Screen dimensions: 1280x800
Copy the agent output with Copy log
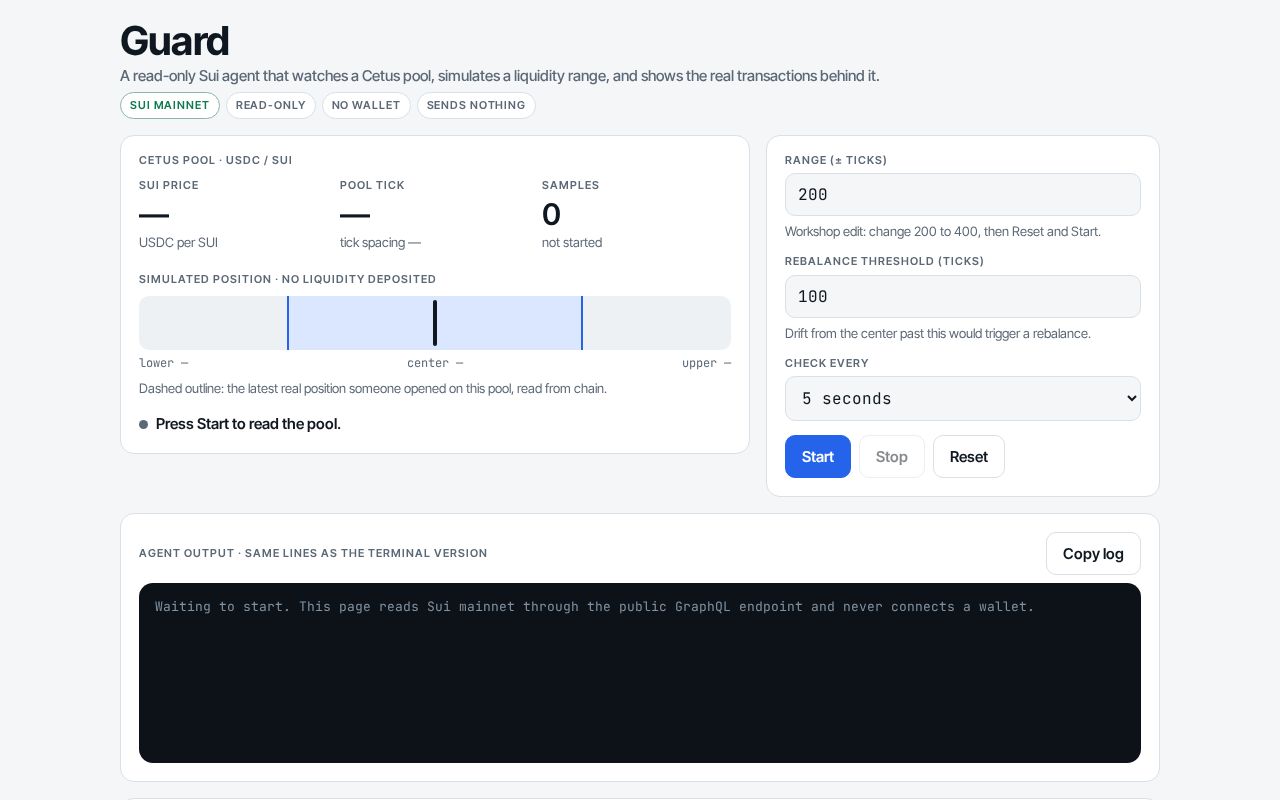(1093, 553)
